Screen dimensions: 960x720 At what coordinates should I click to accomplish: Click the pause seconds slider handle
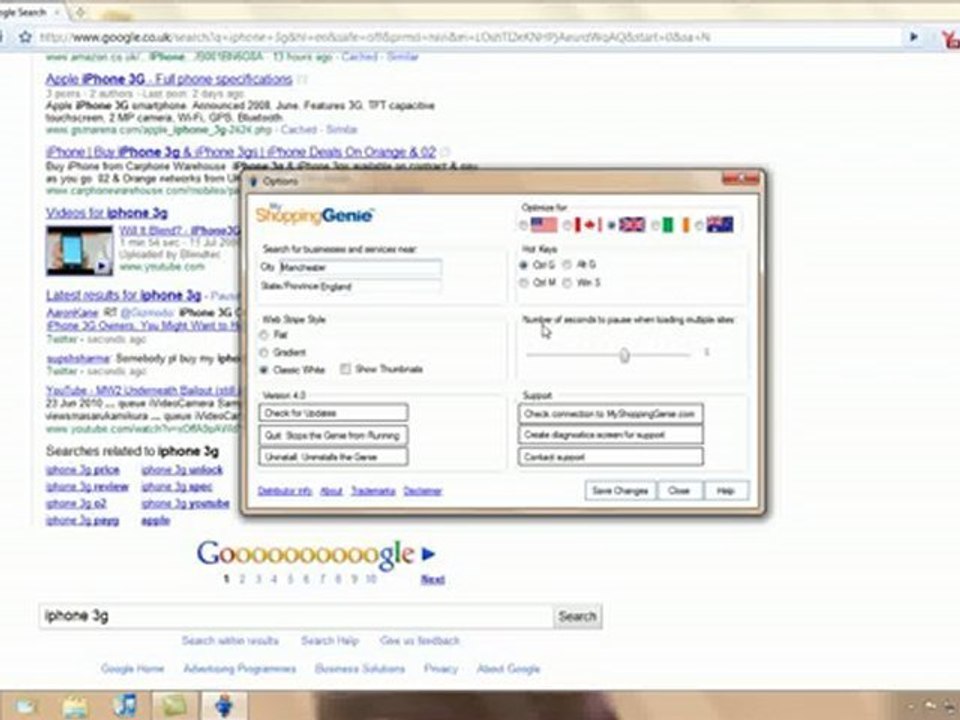tap(624, 355)
